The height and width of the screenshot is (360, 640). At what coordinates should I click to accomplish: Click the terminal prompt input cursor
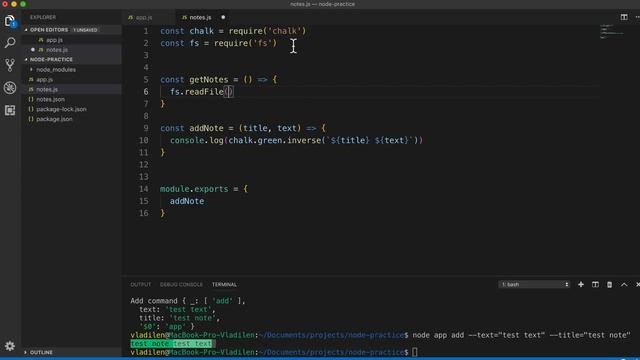415,352
